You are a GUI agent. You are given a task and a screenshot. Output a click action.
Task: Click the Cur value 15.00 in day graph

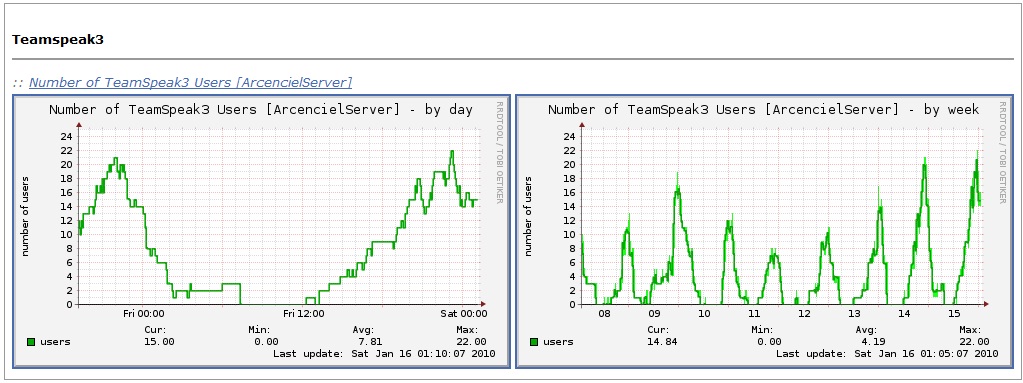(x=159, y=341)
